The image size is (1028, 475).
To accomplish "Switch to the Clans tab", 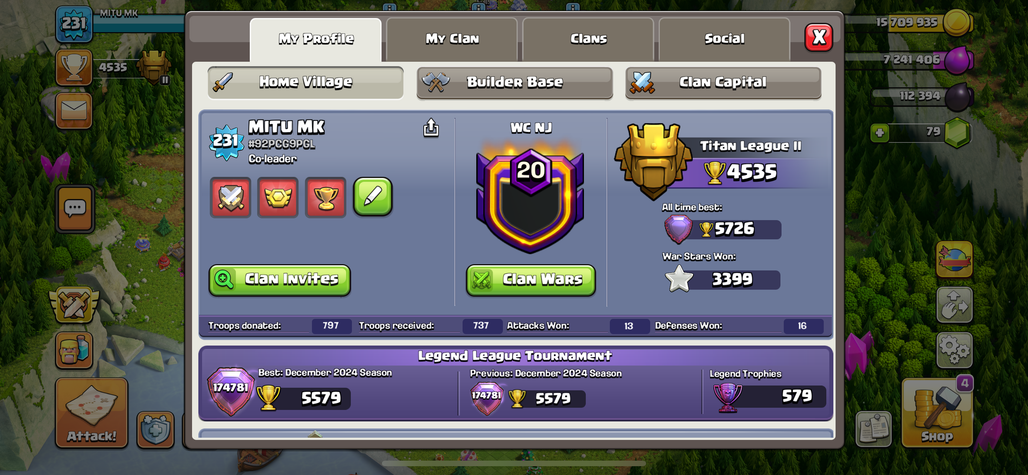I will pyautogui.click(x=588, y=39).
